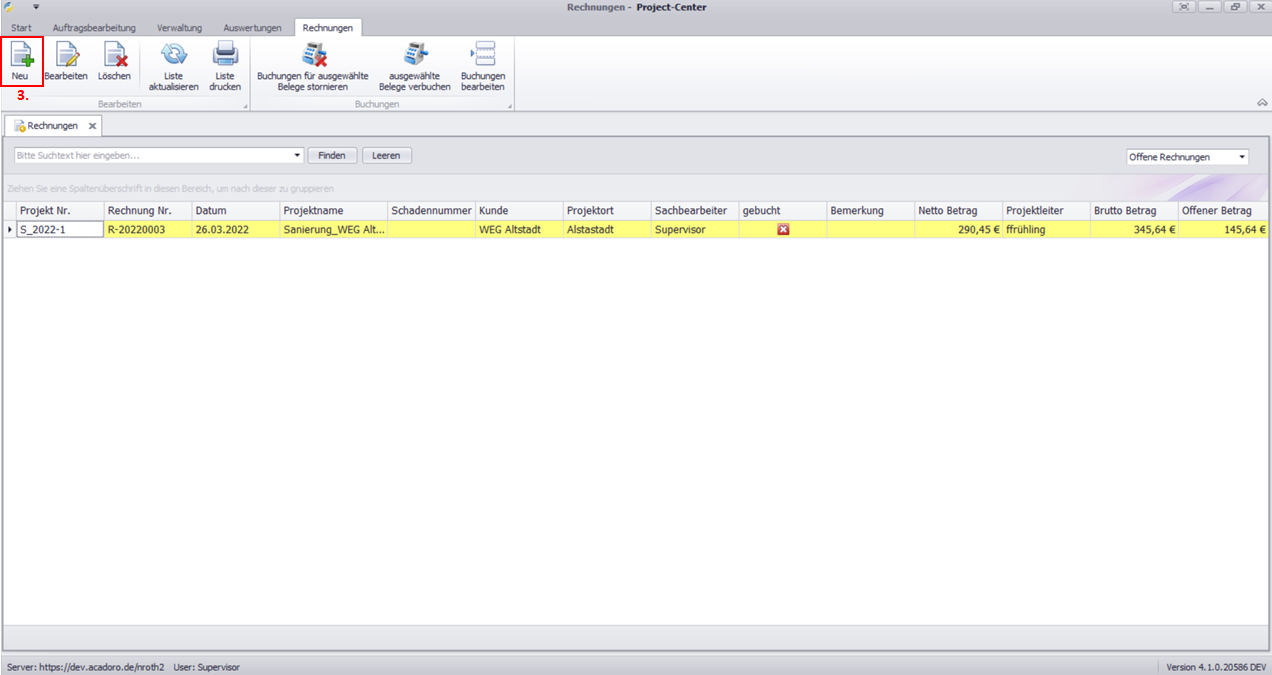Click ausgewählte Belege verbuchen icon
Image resolution: width=1272 pixels, height=675 pixels.
[x=414, y=55]
